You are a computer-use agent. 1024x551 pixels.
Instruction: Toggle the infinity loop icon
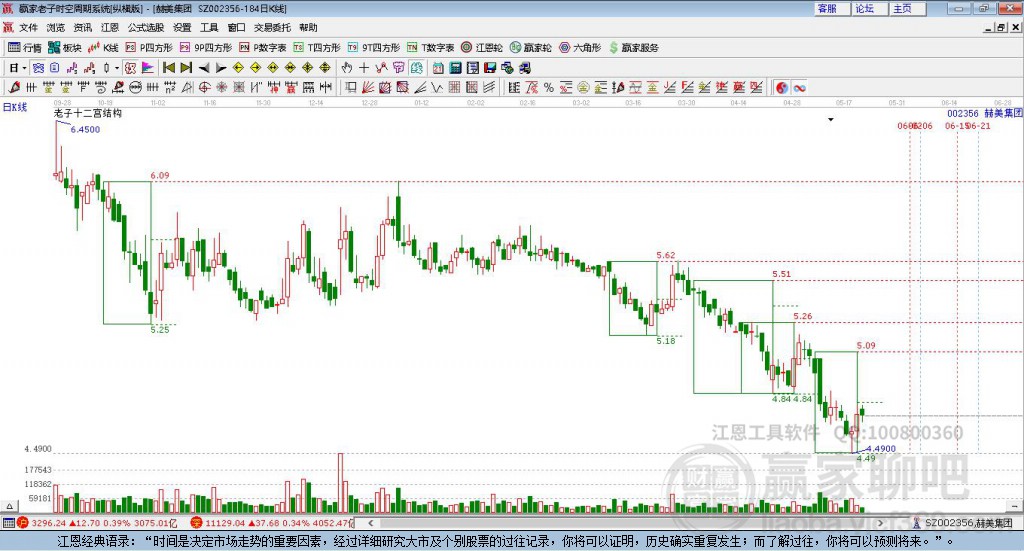pos(799,87)
